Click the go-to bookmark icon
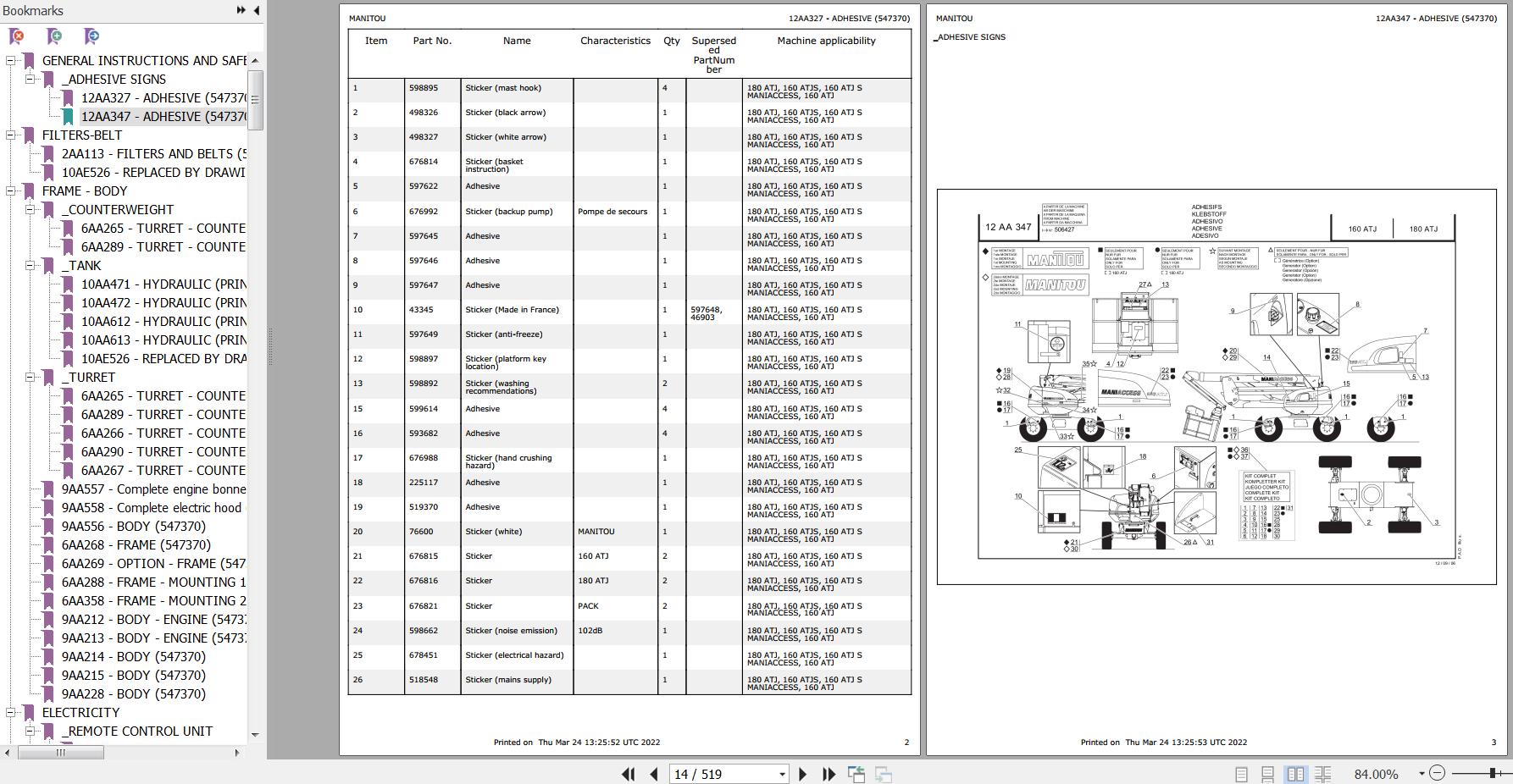1513x784 pixels. [x=90, y=36]
